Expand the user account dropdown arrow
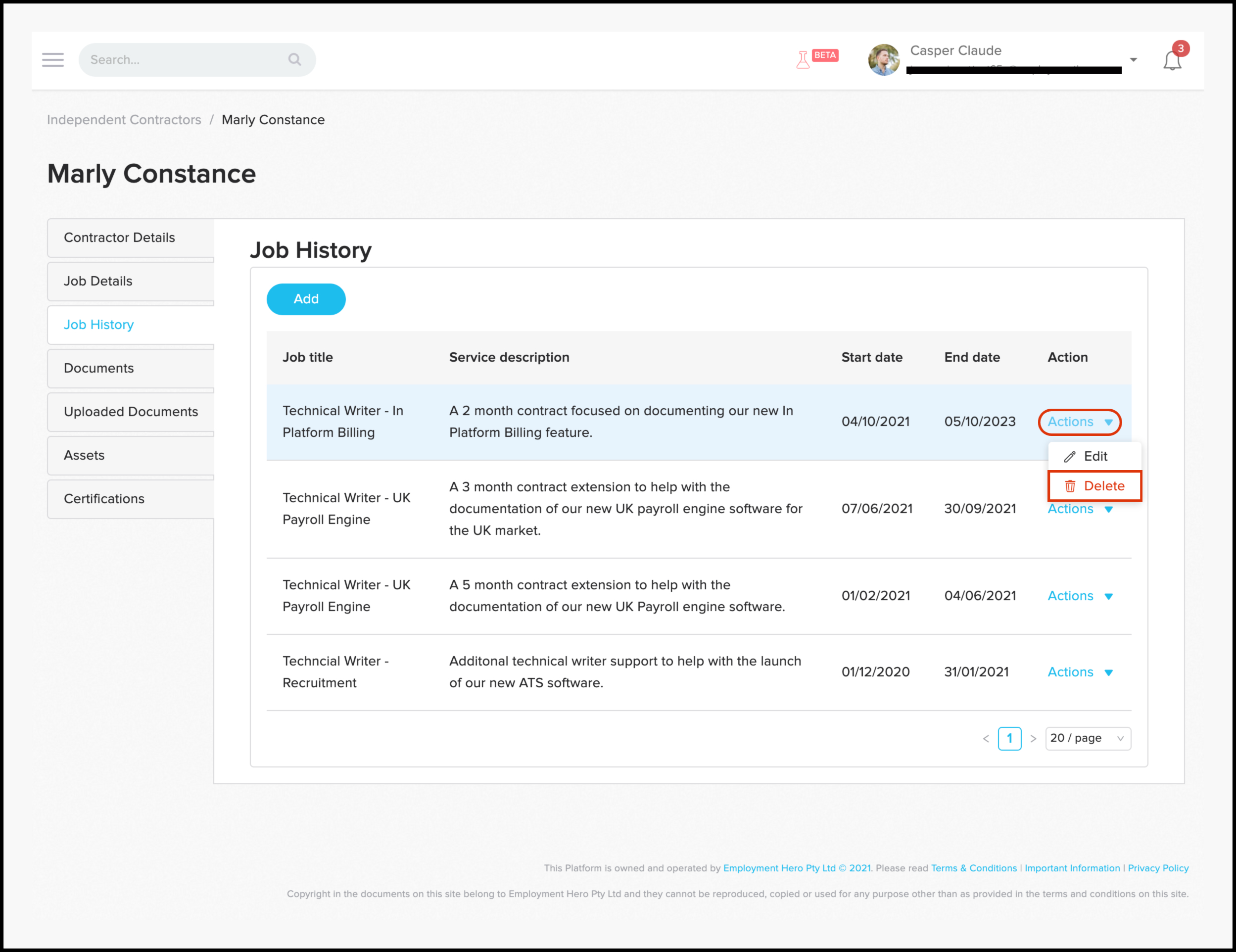Viewport: 1236px width, 952px height. pyautogui.click(x=1133, y=59)
